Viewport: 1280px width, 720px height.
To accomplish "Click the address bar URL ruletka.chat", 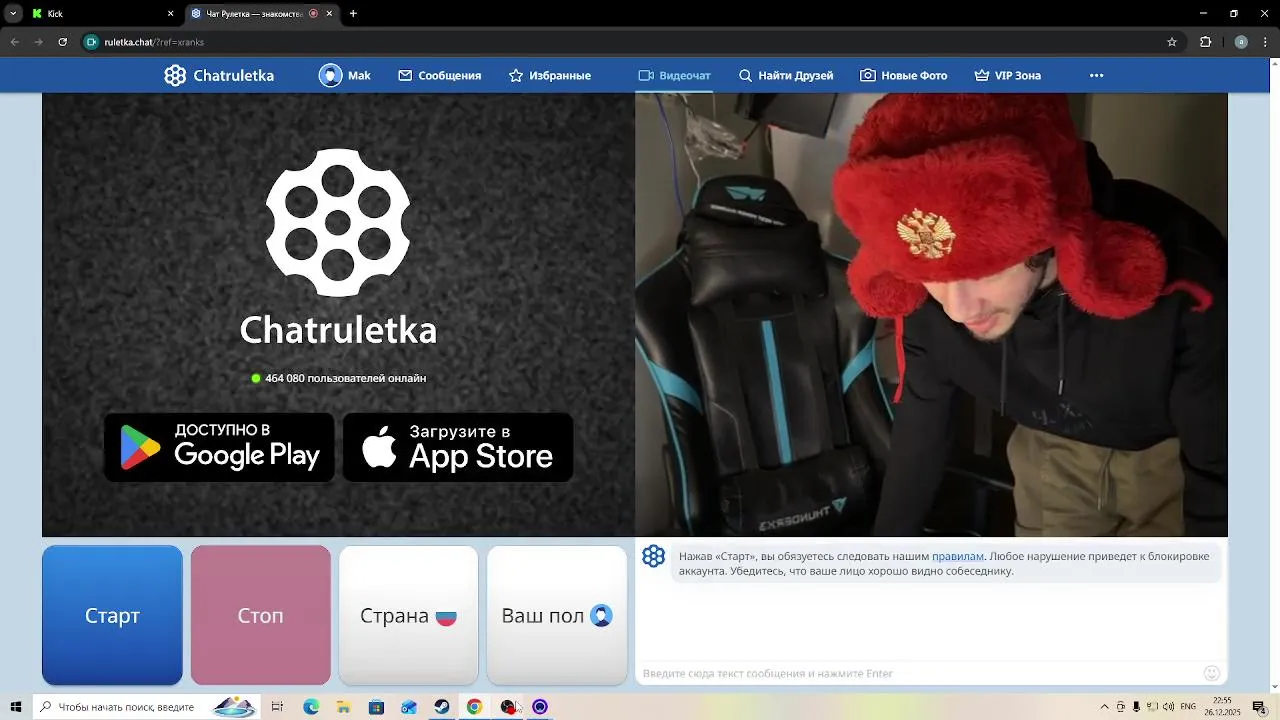I will [x=154, y=42].
